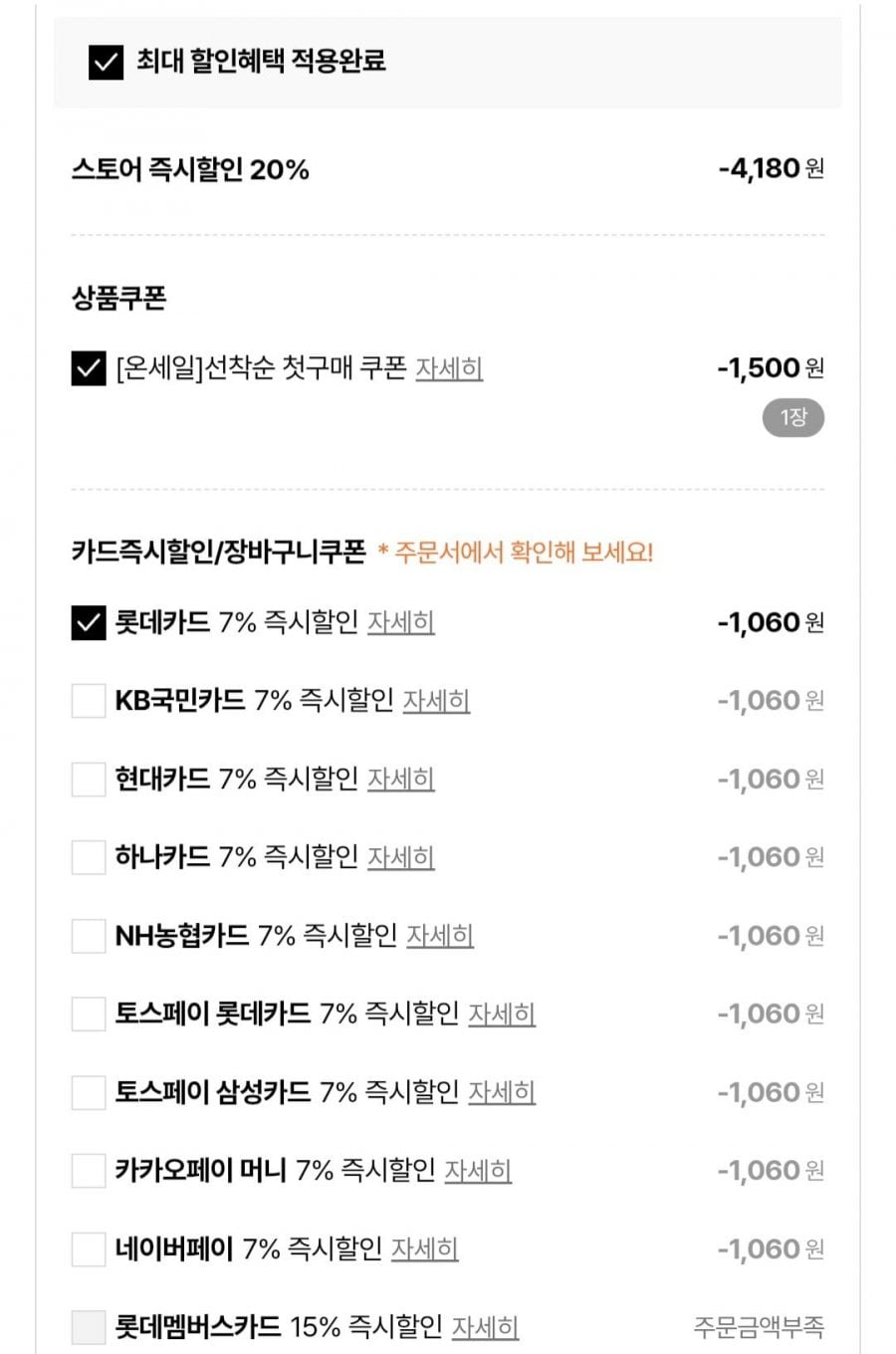Select 카카오페이 머니 7% 즉시할인 checkbox

89,1171
